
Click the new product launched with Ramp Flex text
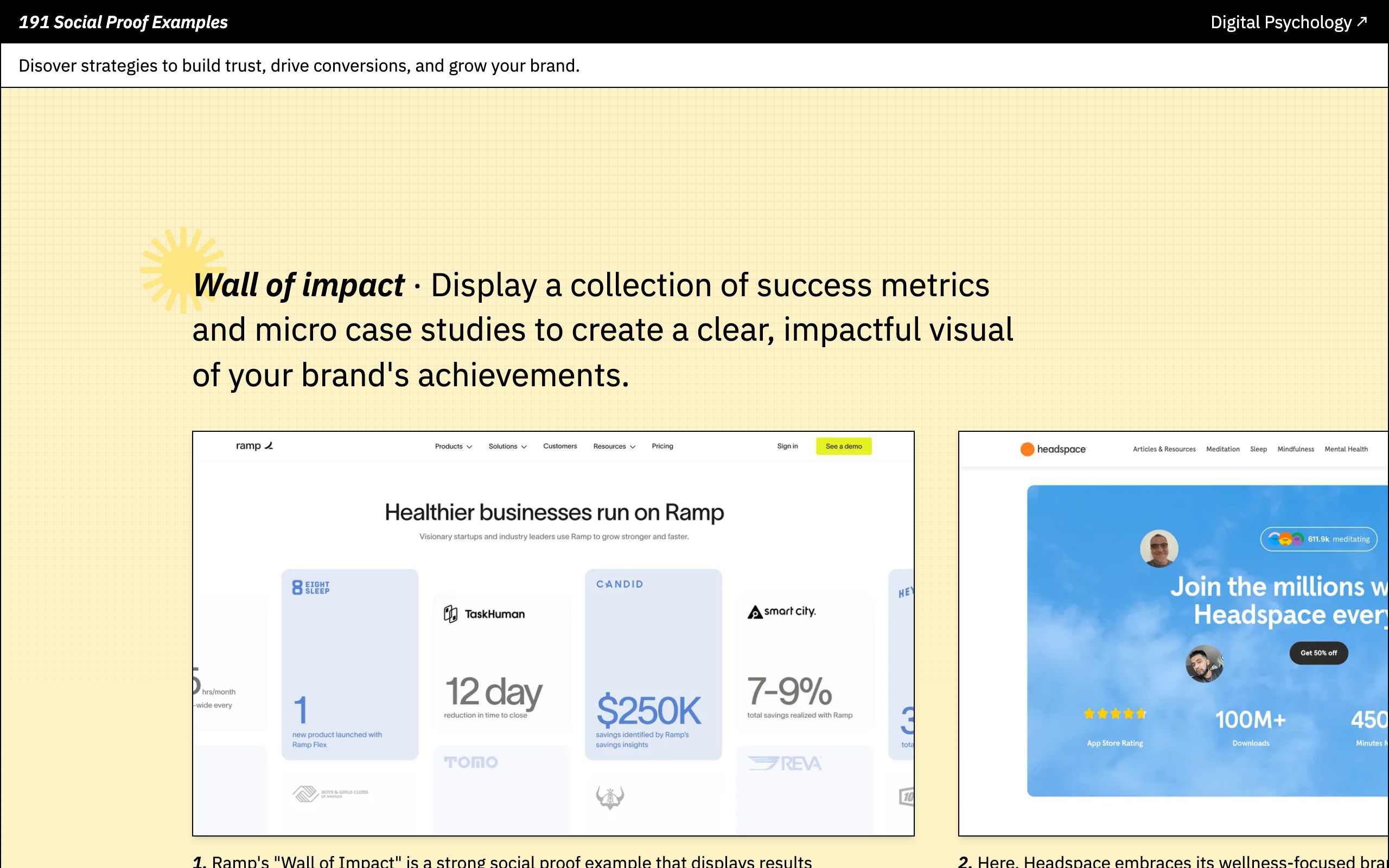click(x=337, y=739)
